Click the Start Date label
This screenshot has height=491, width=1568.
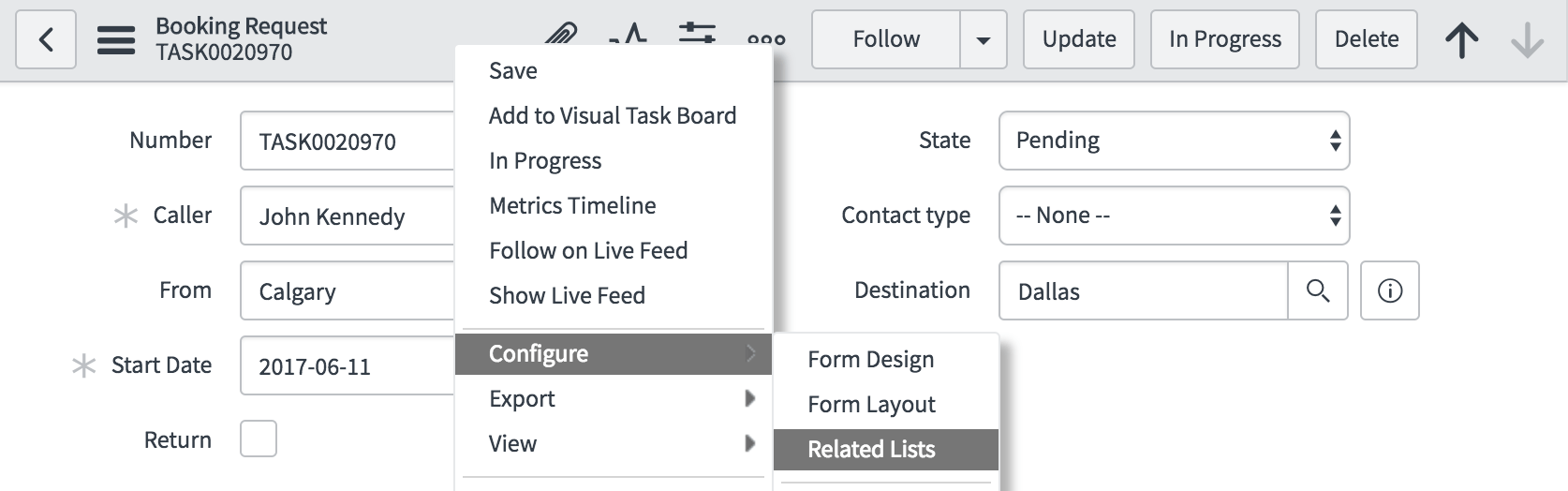point(161,365)
